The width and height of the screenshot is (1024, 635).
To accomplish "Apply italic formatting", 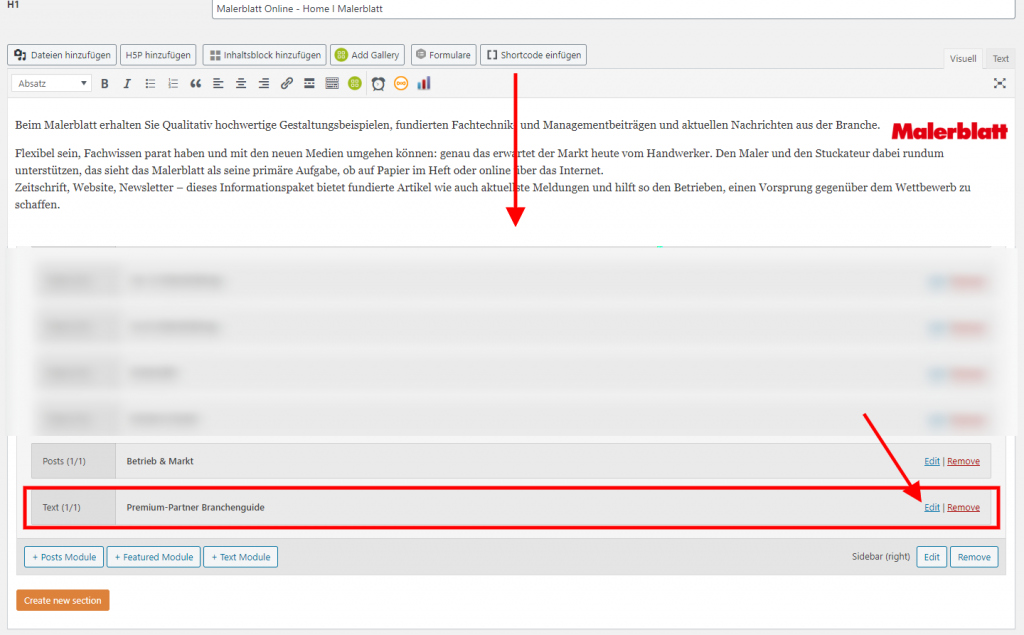I will pos(127,84).
